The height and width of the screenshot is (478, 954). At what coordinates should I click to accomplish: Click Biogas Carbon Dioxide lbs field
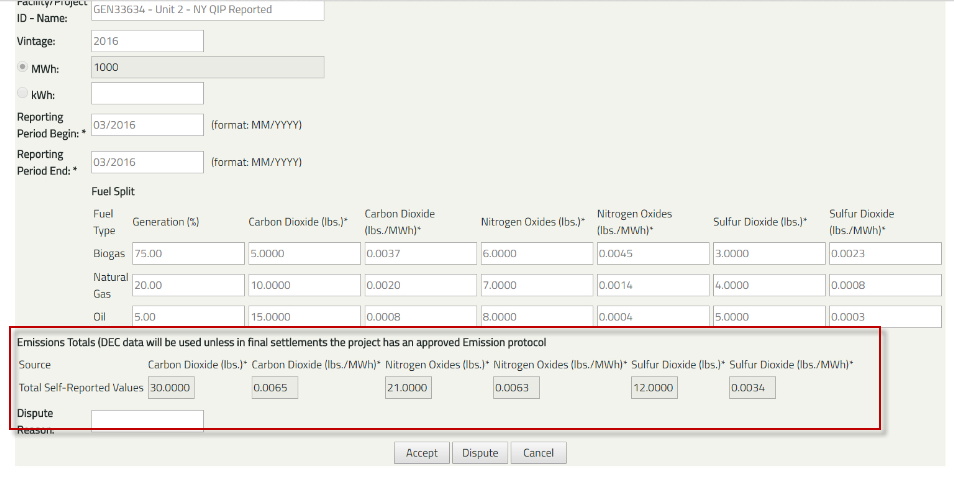[x=301, y=254]
